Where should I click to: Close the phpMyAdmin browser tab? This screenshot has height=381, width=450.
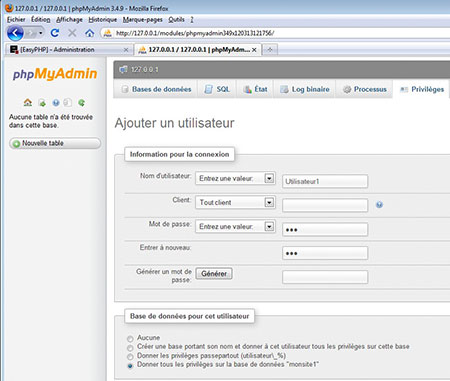pyautogui.click(x=254, y=50)
